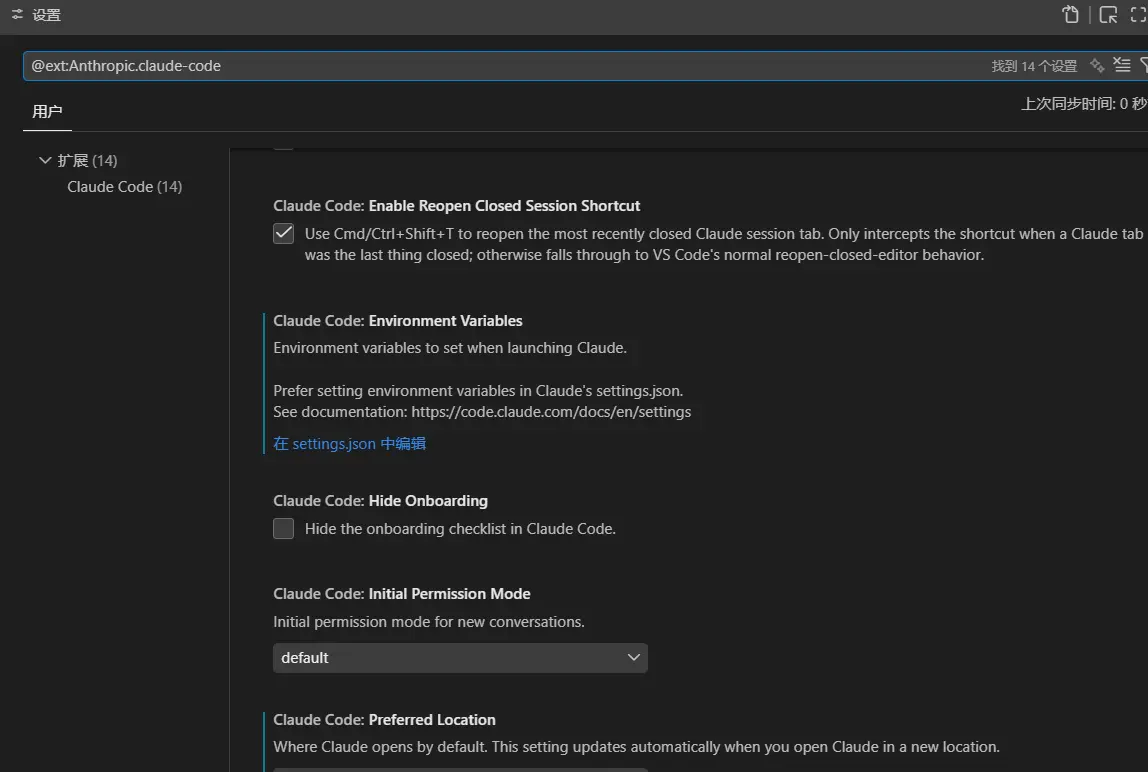Select the 设置 editor tab title

[x=47, y=15]
